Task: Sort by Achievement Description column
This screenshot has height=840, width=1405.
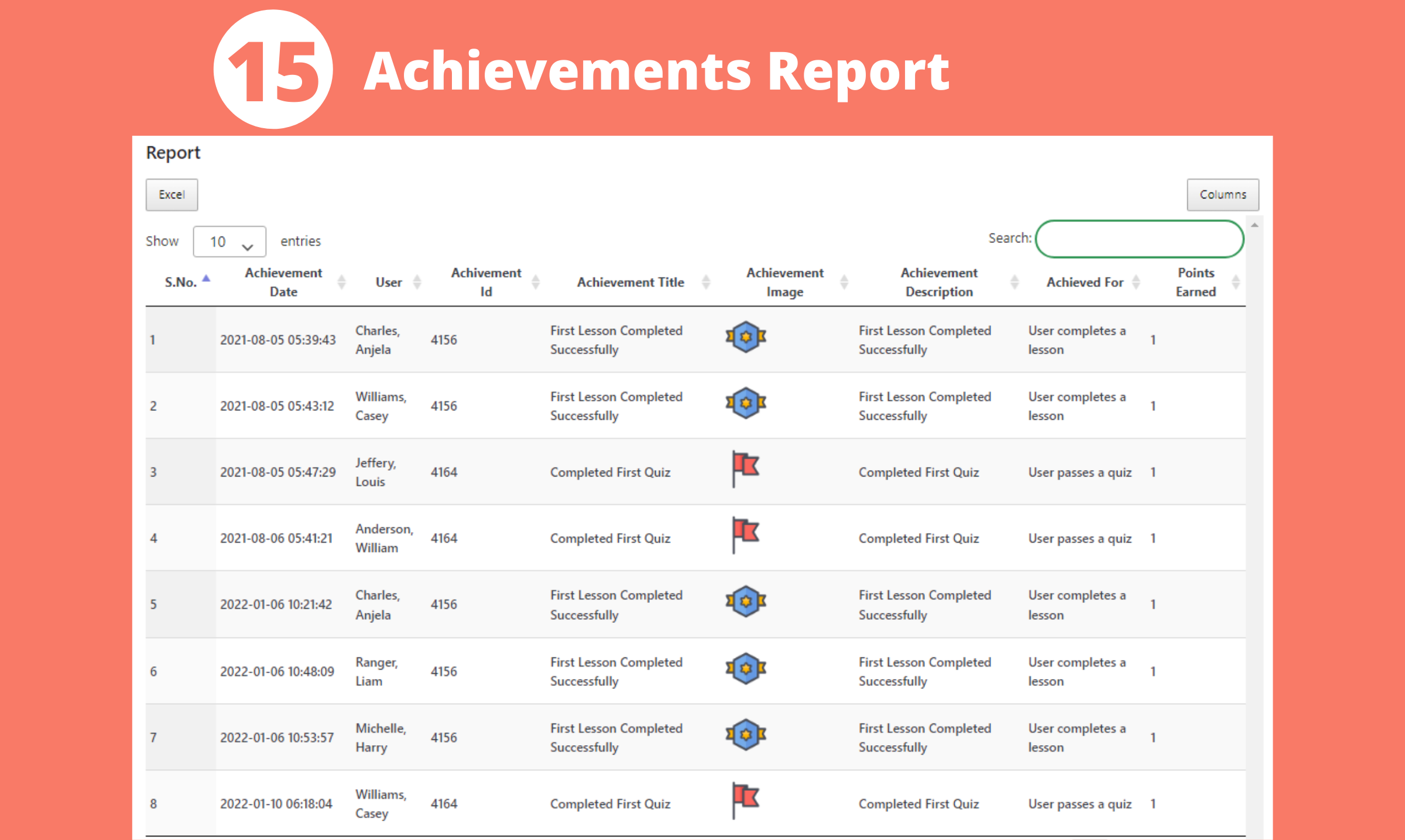Action: click(x=939, y=282)
